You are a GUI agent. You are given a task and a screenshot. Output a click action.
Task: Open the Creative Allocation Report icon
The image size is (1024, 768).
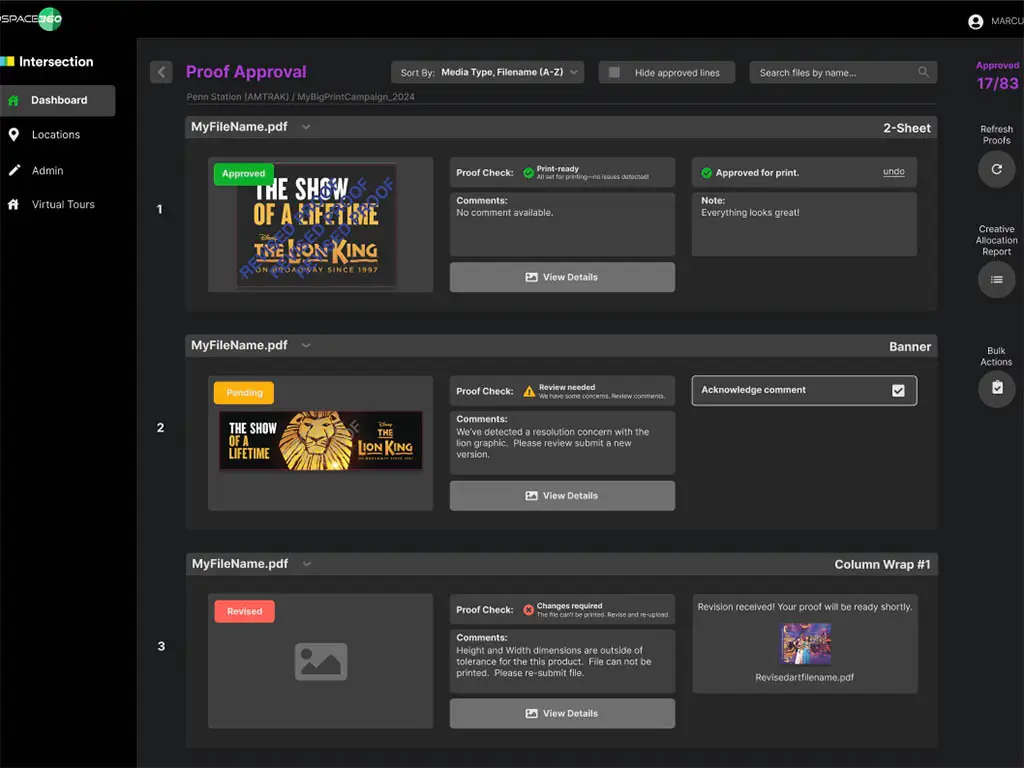[x=996, y=280]
